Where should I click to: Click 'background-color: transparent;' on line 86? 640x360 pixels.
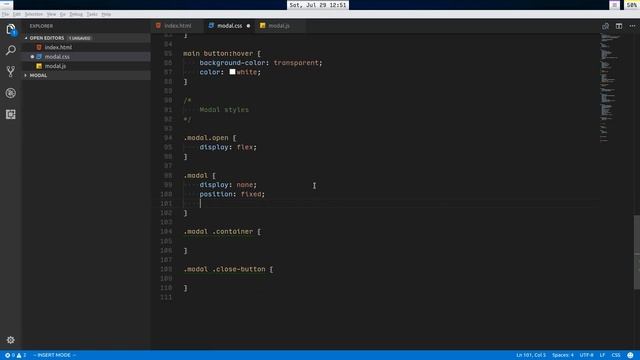point(261,63)
